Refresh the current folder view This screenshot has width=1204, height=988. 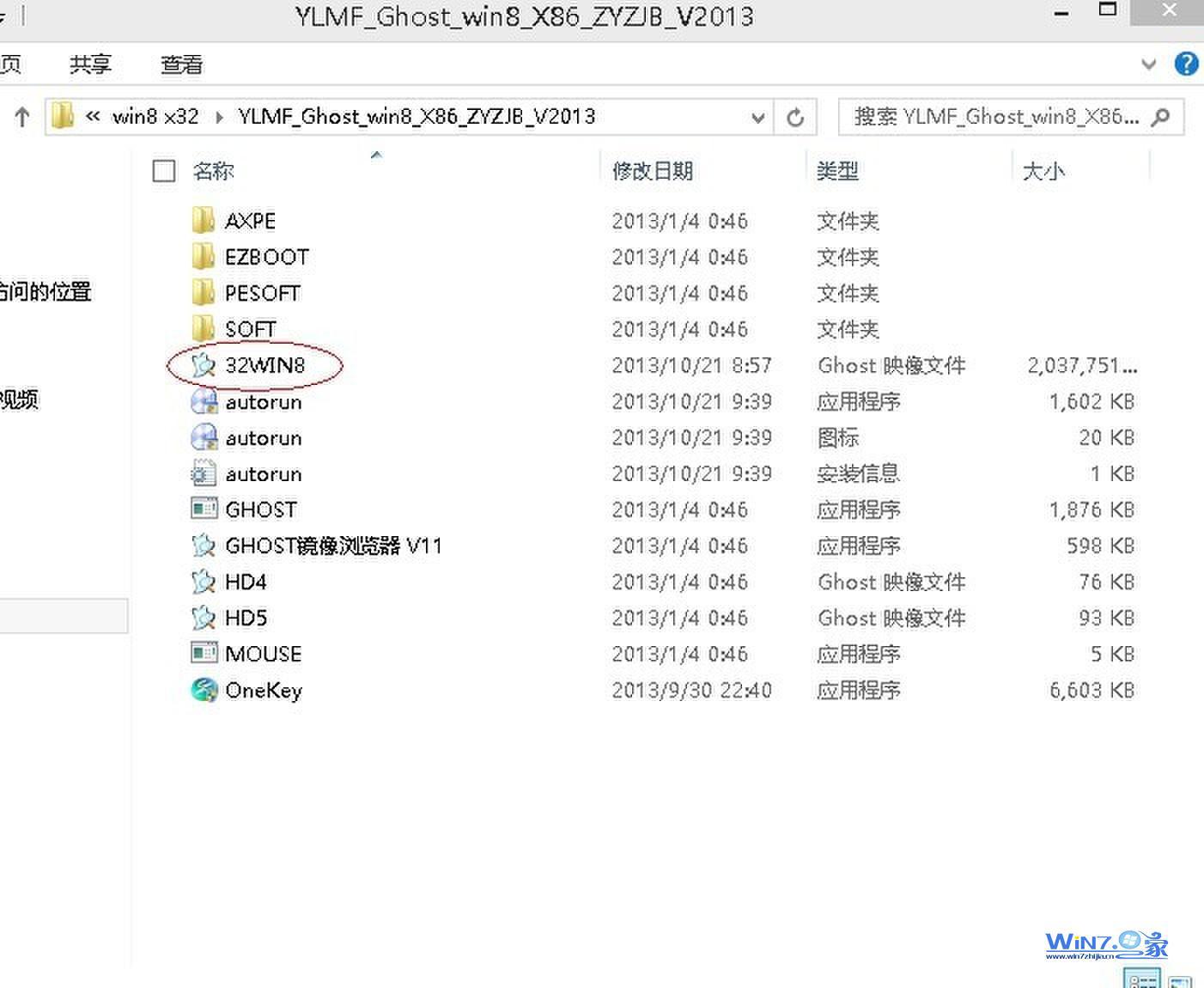795,117
